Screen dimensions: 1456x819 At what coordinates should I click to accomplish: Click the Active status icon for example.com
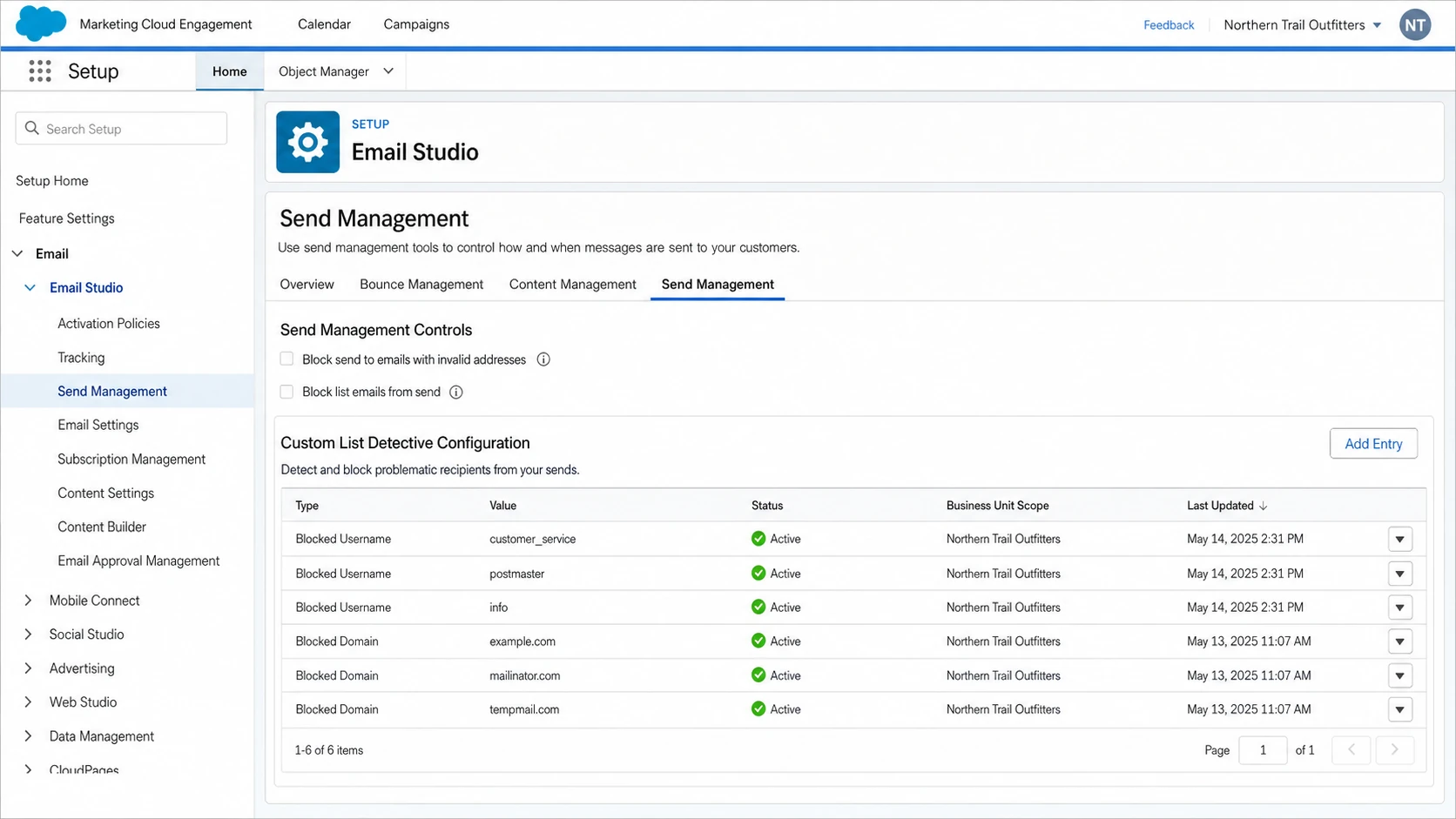(x=758, y=641)
